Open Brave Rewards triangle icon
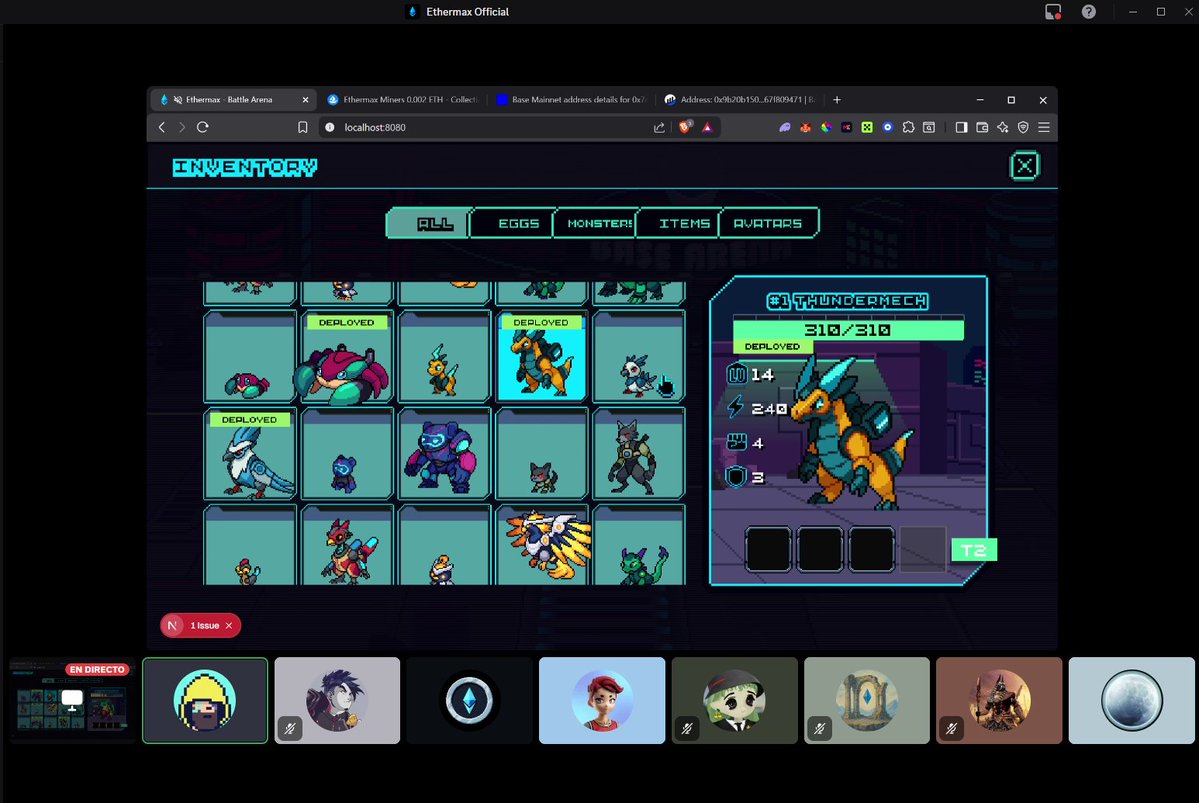The width and height of the screenshot is (1199, 803). (x=707, y=127)
